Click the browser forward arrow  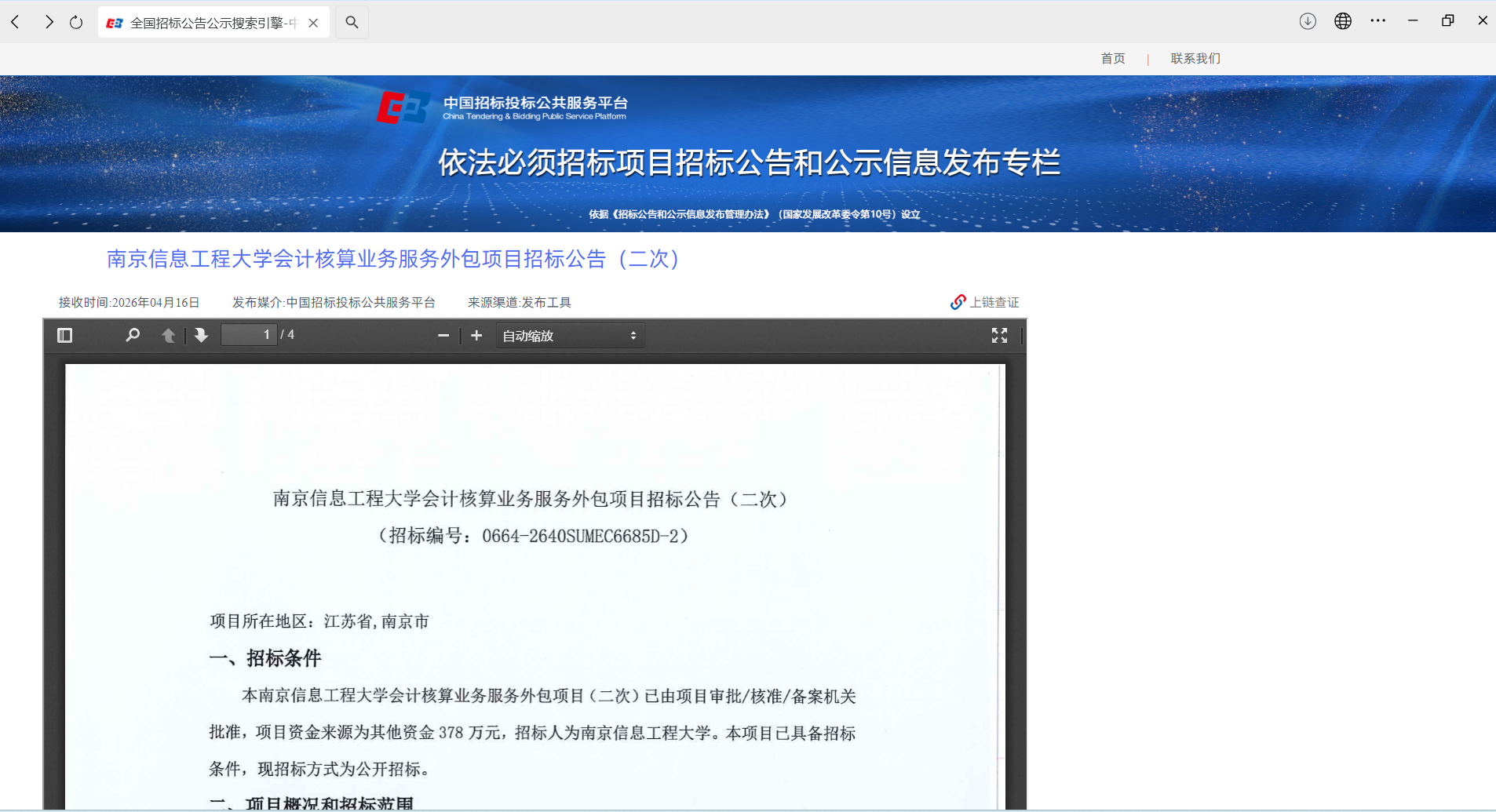(49, 22)
